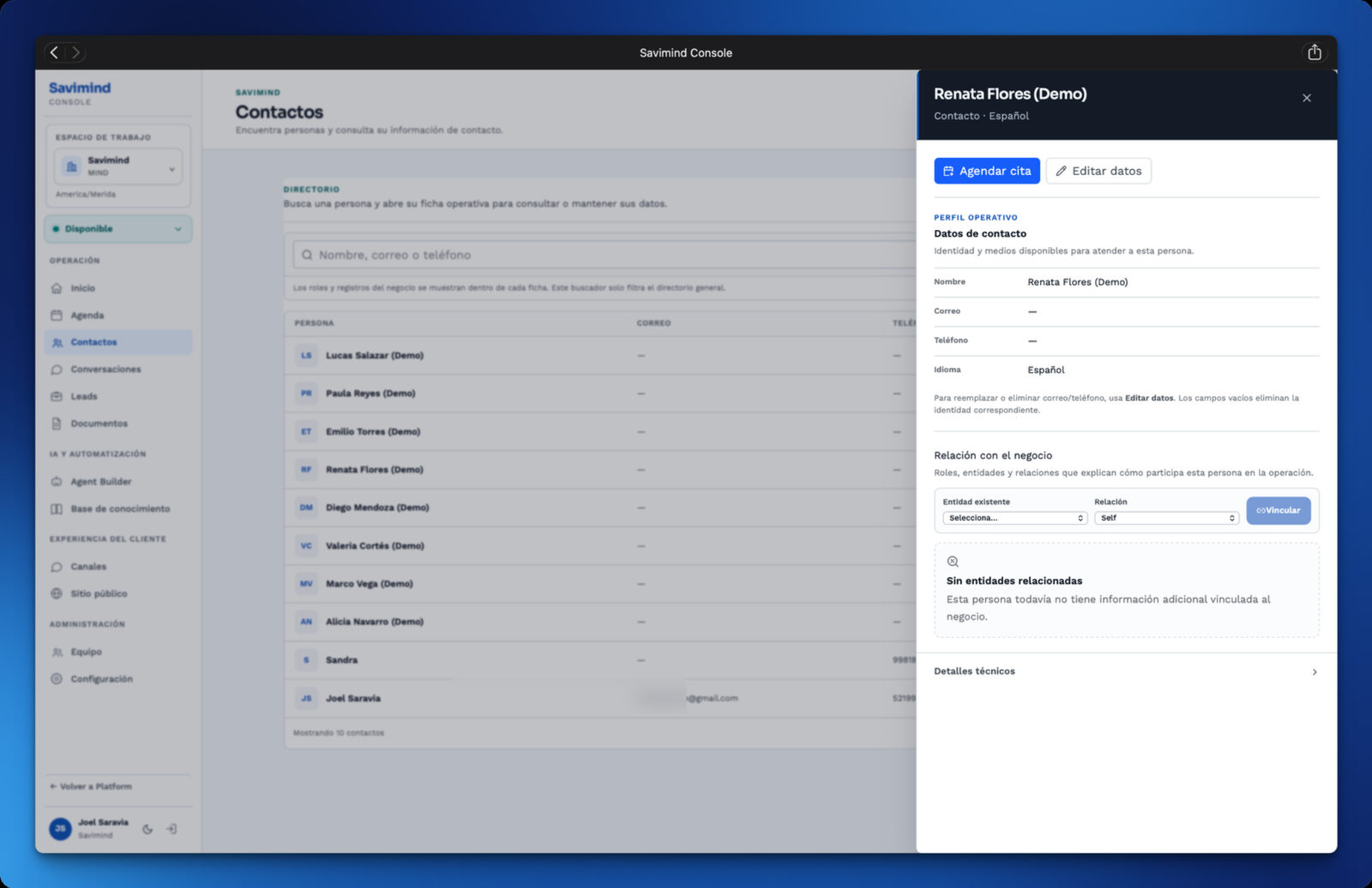Open the share icon in title bar

[1314, 52]
